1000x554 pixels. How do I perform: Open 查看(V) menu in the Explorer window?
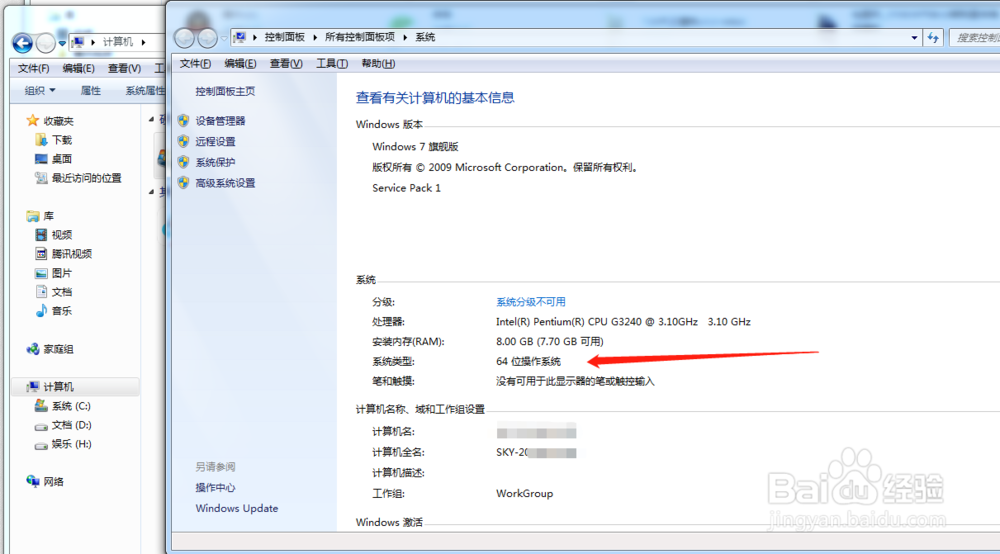124,68
